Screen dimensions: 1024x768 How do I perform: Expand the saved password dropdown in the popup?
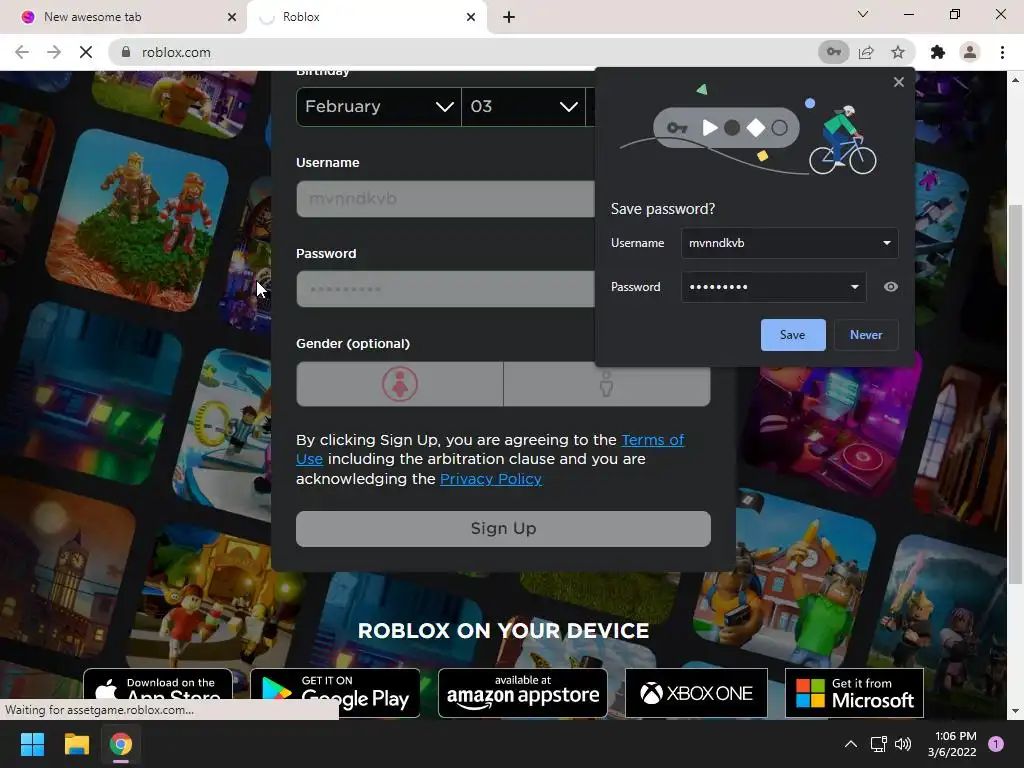854,287
